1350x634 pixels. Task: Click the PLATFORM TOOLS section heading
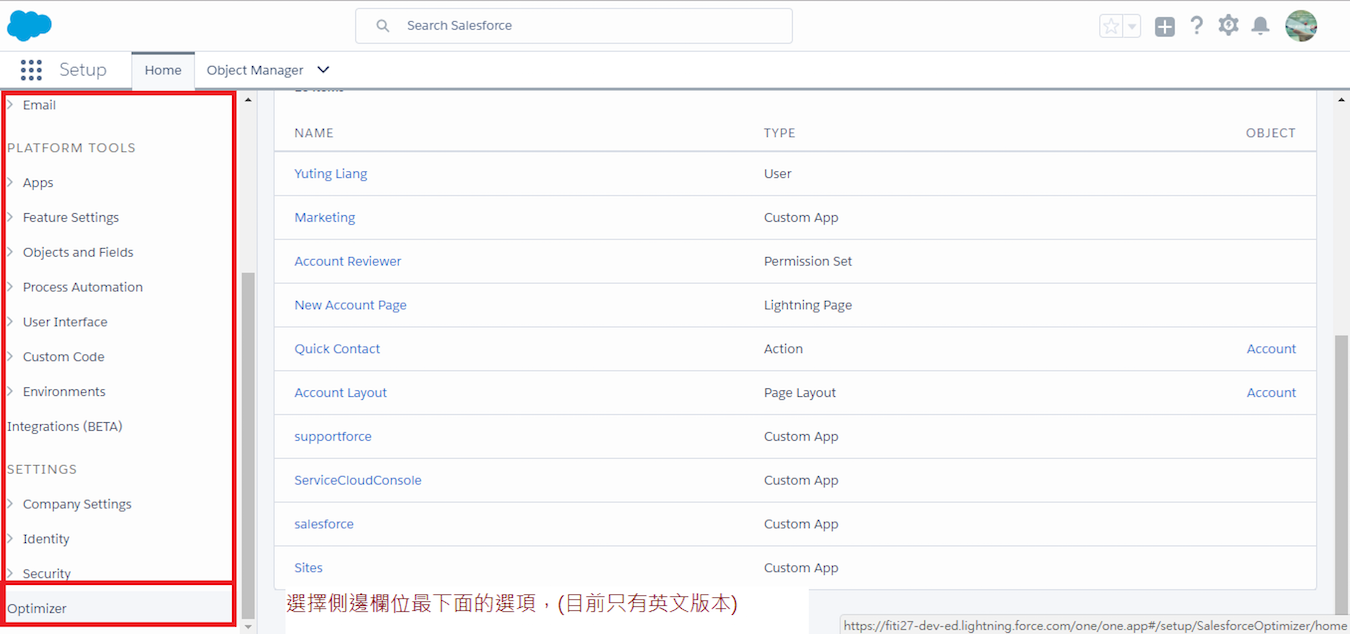(x=71, y=148)
